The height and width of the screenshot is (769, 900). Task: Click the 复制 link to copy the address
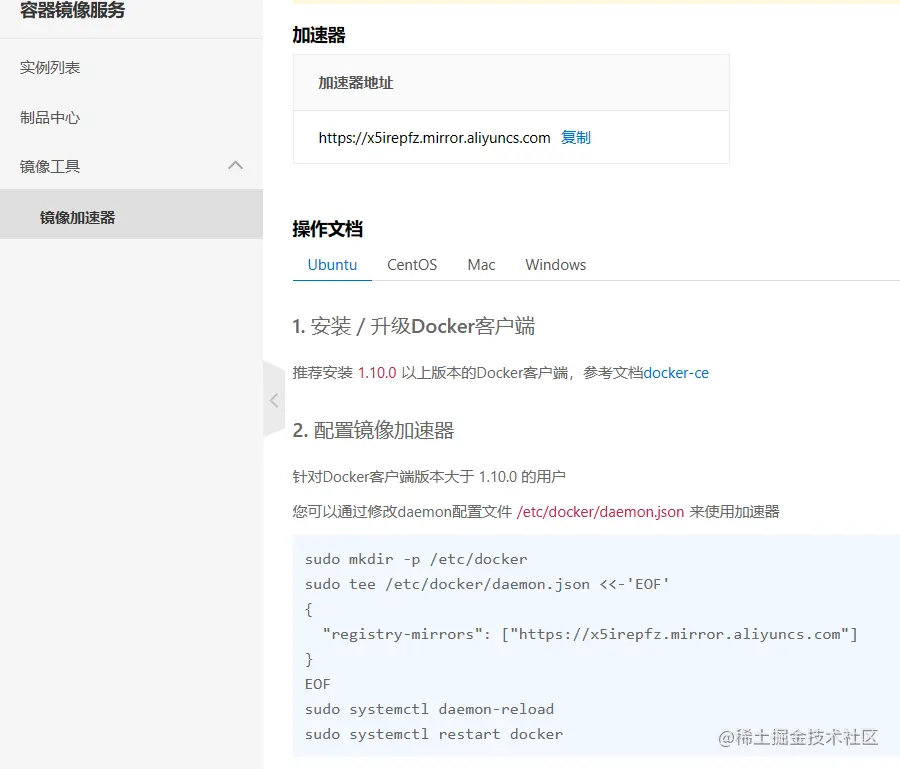click(x=576, y=138)
